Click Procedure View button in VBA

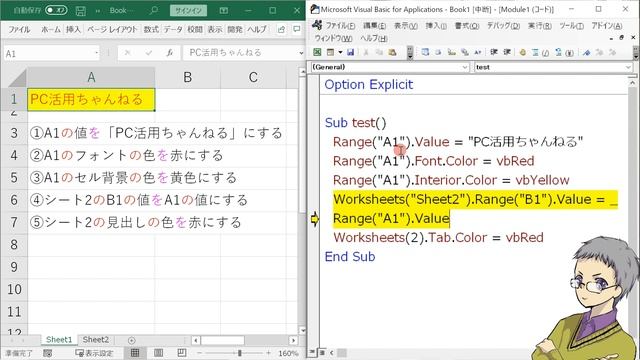tap(313, 352)
